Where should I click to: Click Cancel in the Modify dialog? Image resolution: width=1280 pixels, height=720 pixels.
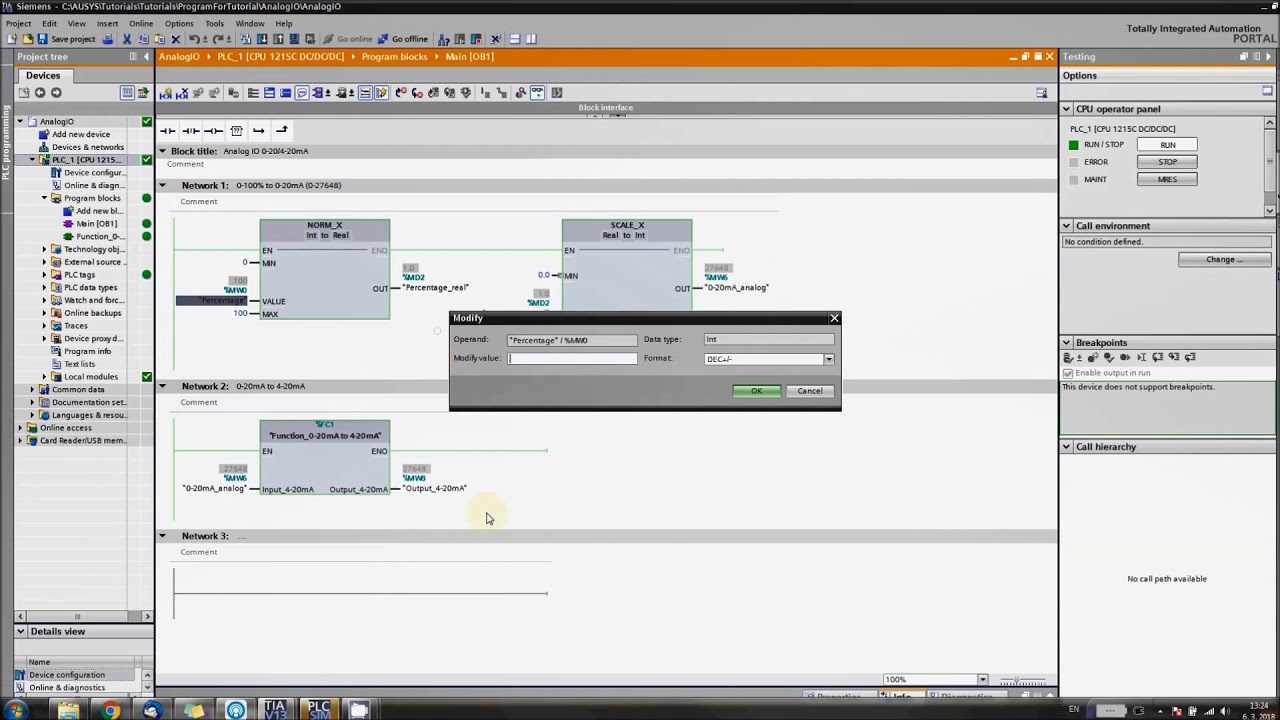coord(810,391)
